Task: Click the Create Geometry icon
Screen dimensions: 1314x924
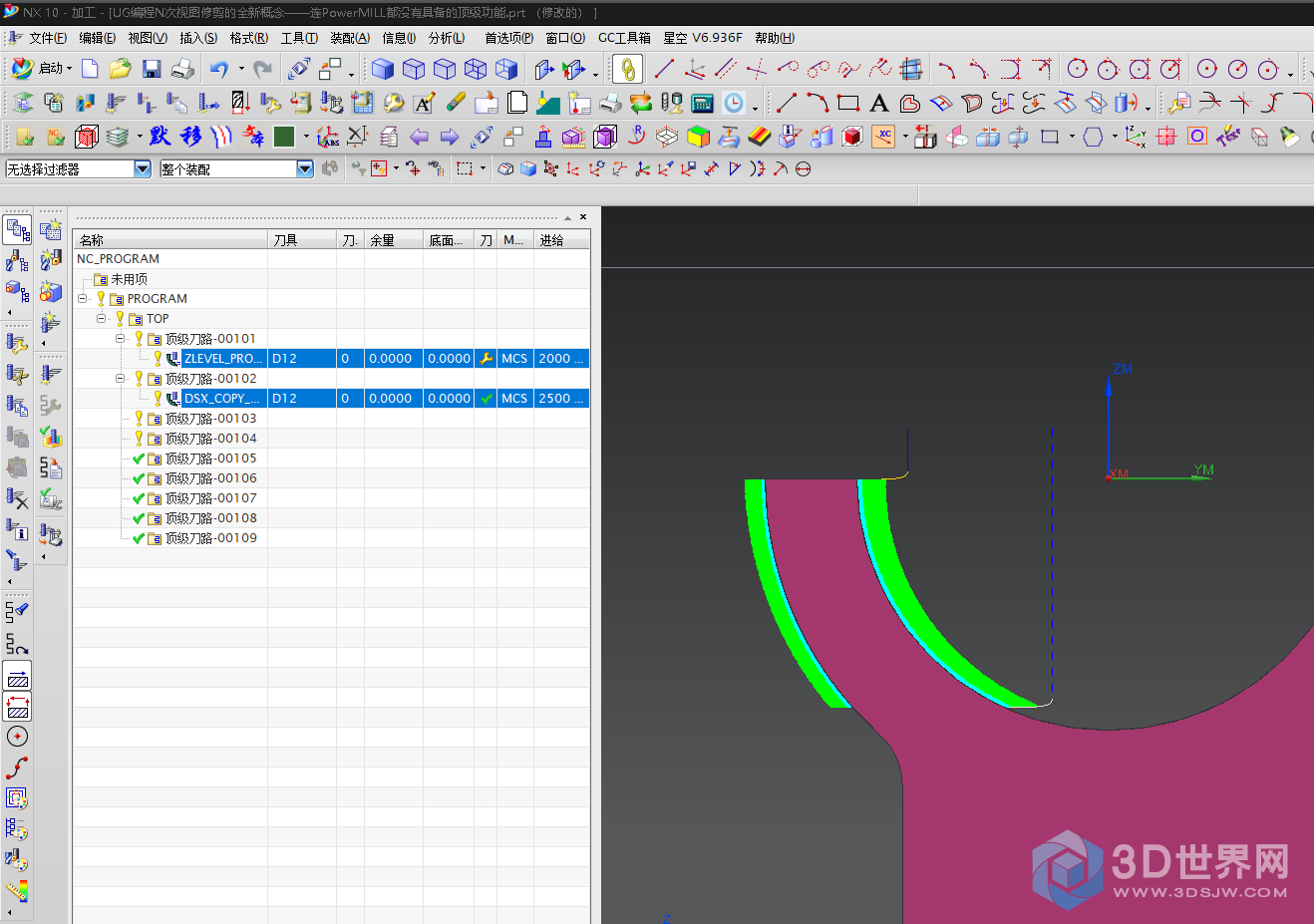Action: (51, 291)
